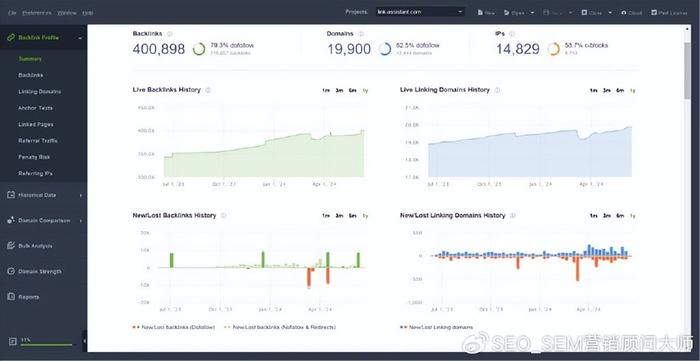Screen dimensions: 700x361
Task: Open the Referral Traffic page
Action: pos(38,141)
